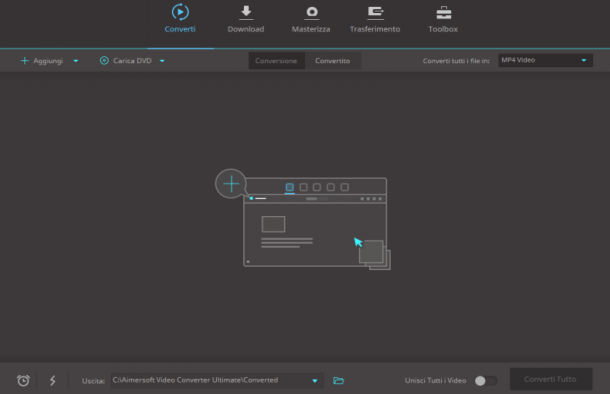Open the output folder icon
This screenshot has height=394, width=610.
click(x=338, y=380)
